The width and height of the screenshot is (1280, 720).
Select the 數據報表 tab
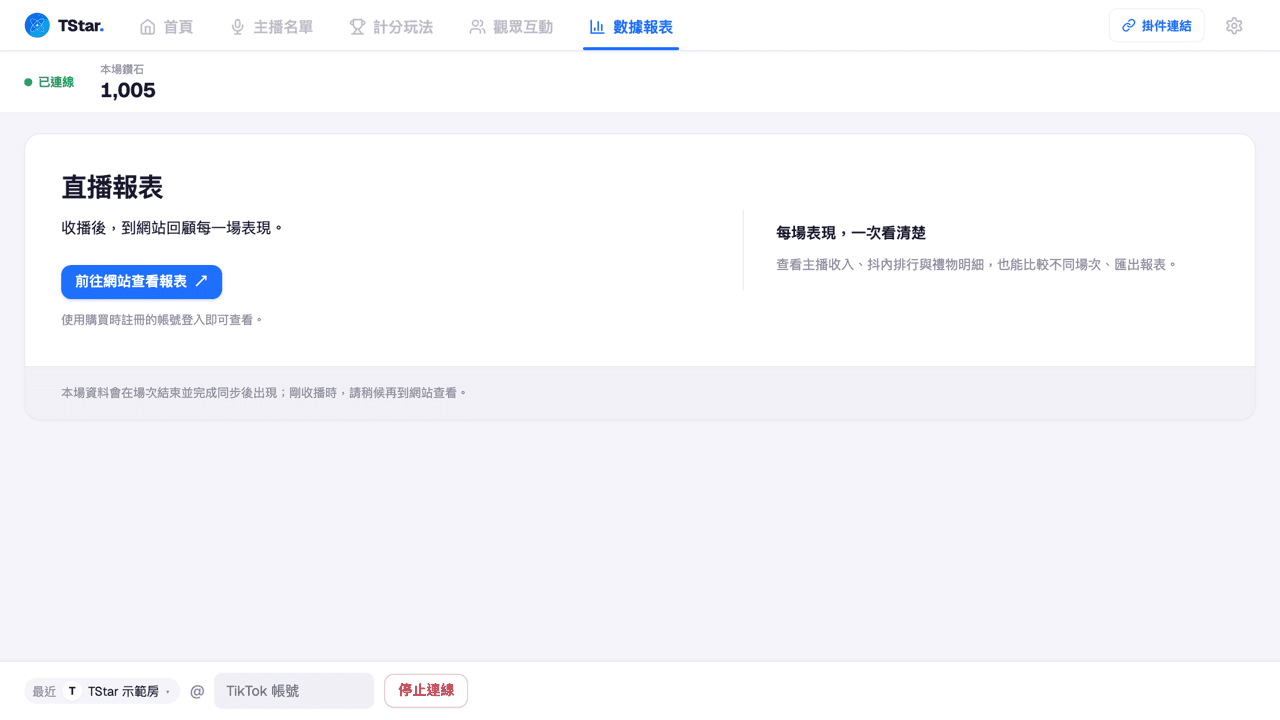pyautogui.click(x=631, y=27)
